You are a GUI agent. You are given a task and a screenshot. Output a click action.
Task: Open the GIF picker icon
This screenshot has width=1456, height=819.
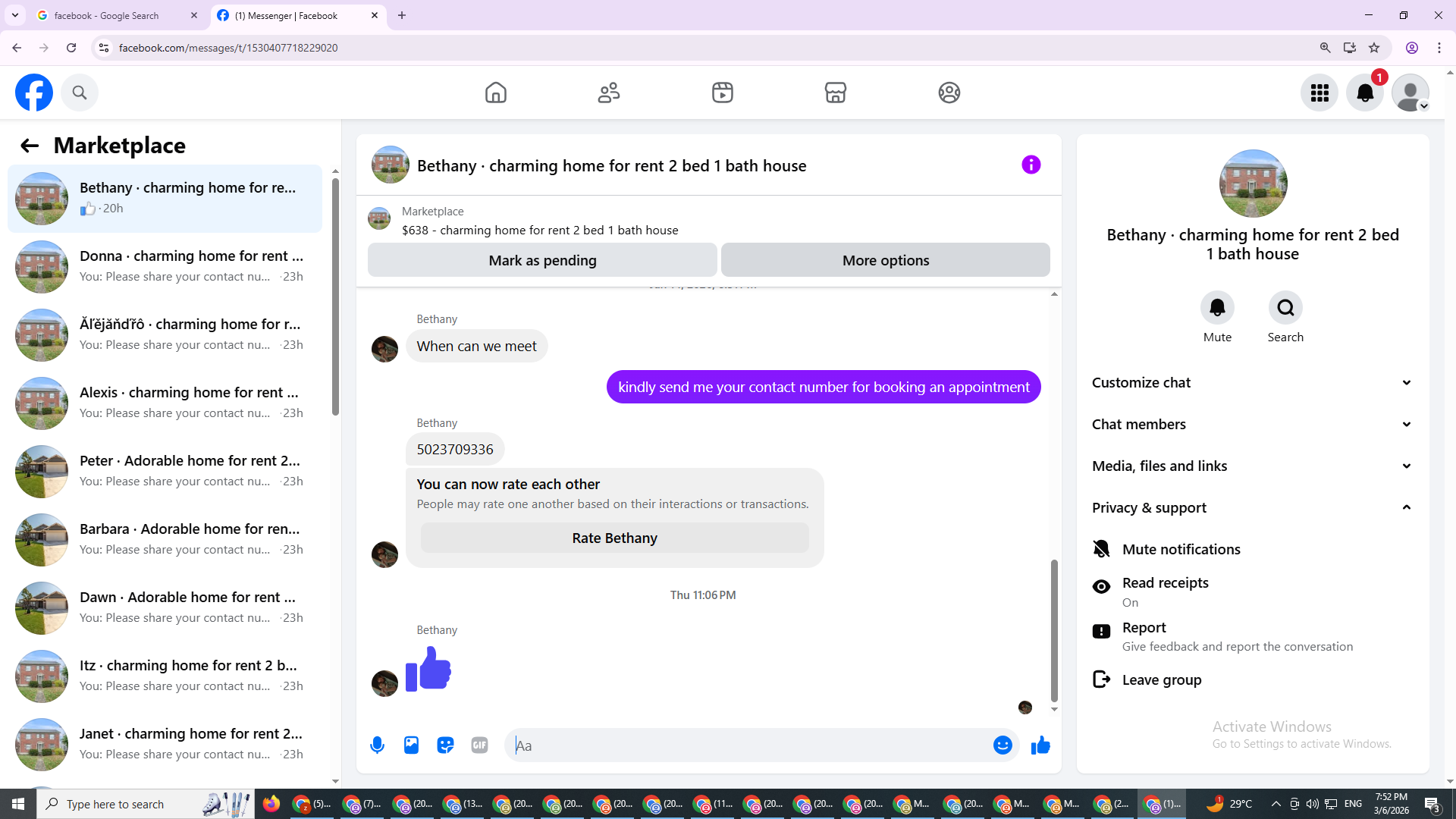pos(479,745)
